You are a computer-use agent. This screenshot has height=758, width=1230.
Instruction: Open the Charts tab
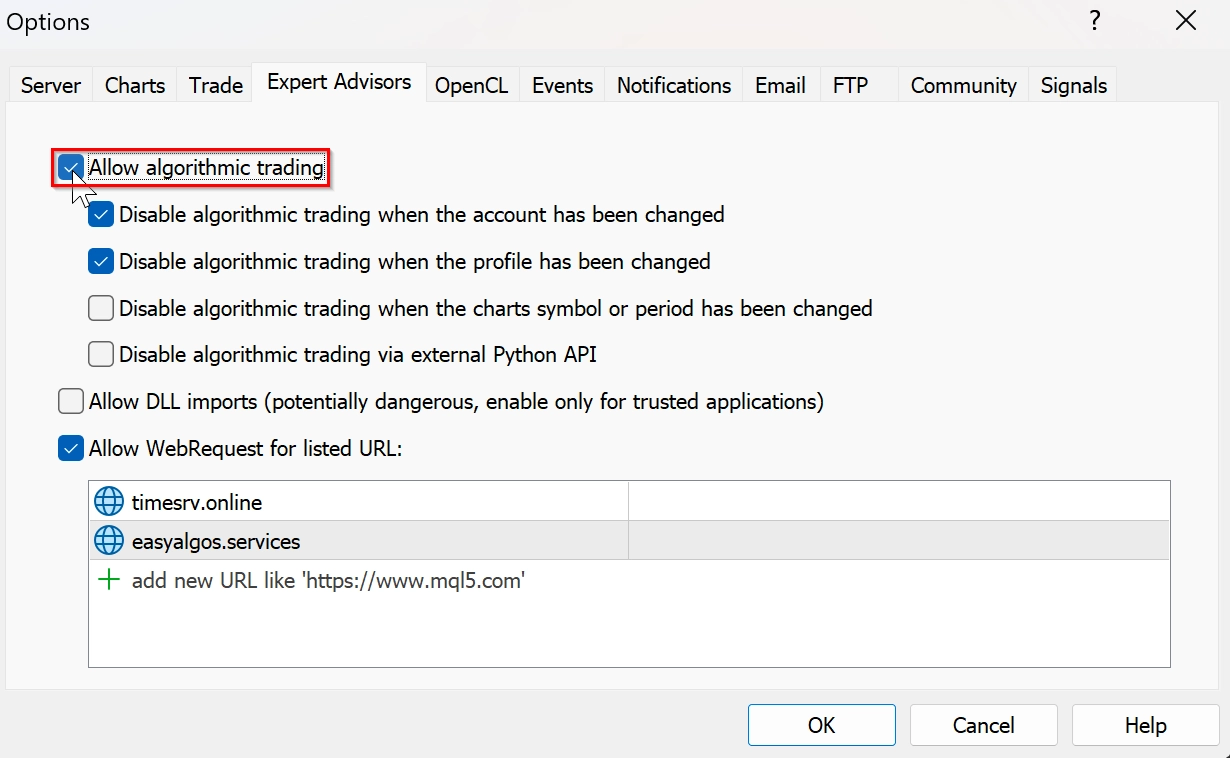(135, 86)
